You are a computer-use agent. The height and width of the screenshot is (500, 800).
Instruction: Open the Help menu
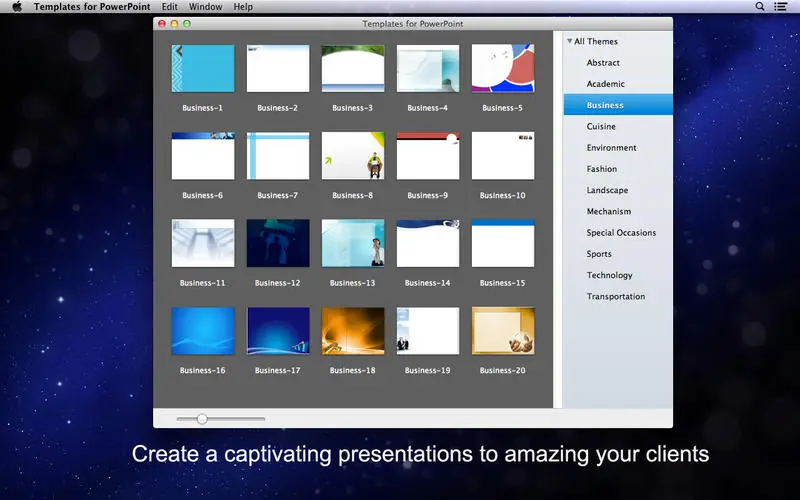[x=243, y=7]
